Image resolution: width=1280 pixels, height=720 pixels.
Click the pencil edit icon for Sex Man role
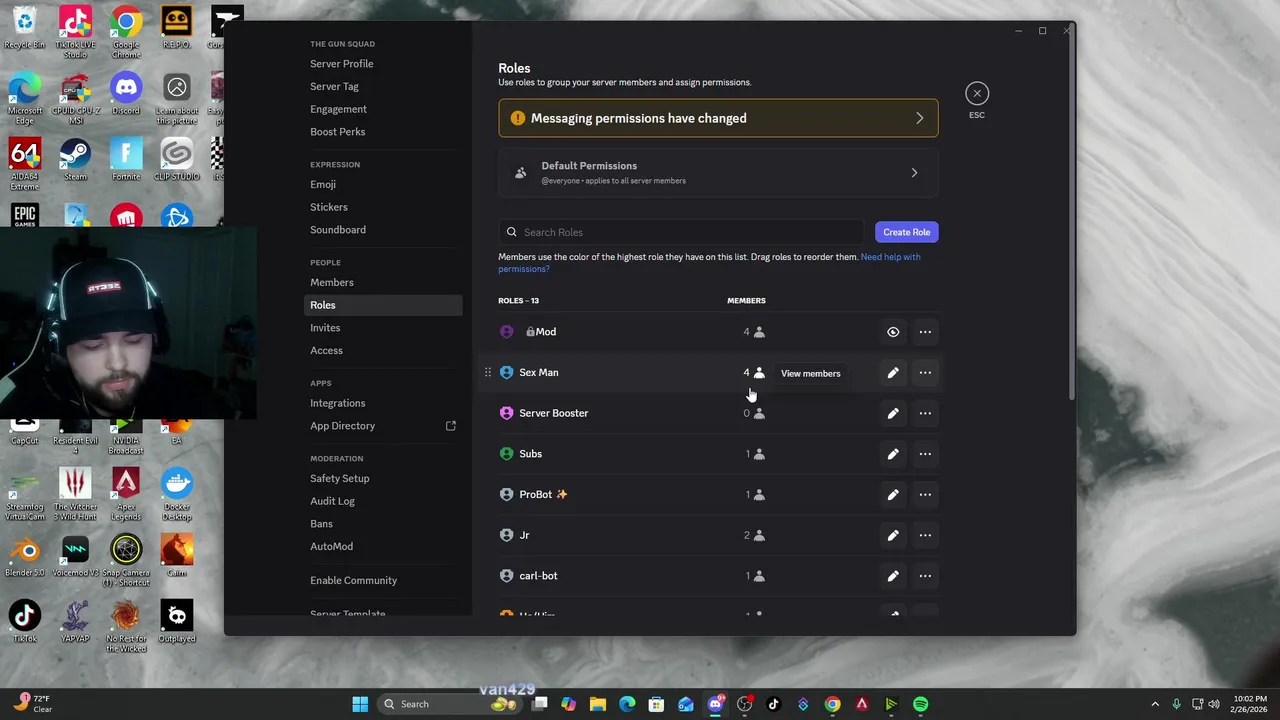[893, 373]
